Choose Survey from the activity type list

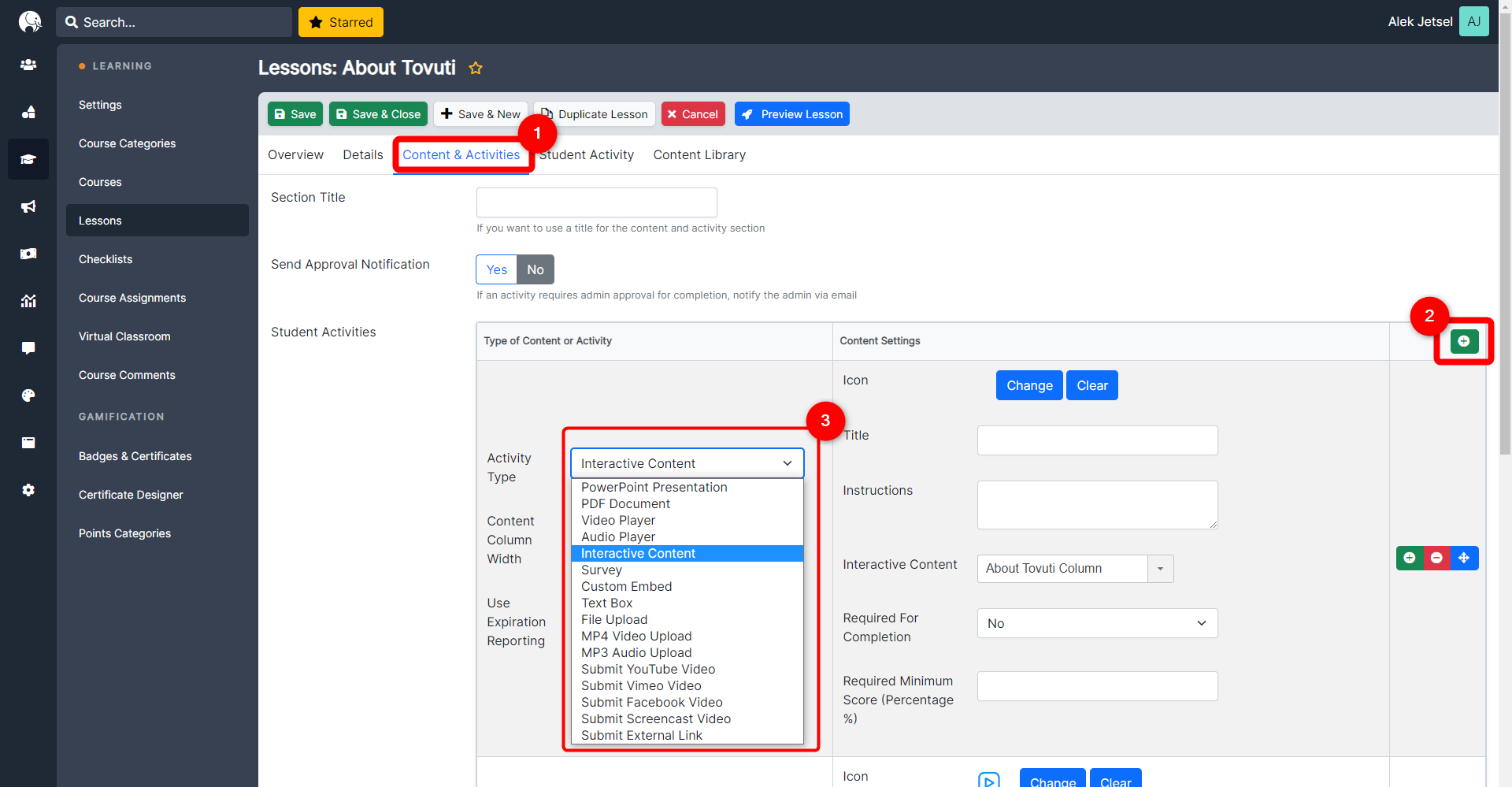coord(602,570)
